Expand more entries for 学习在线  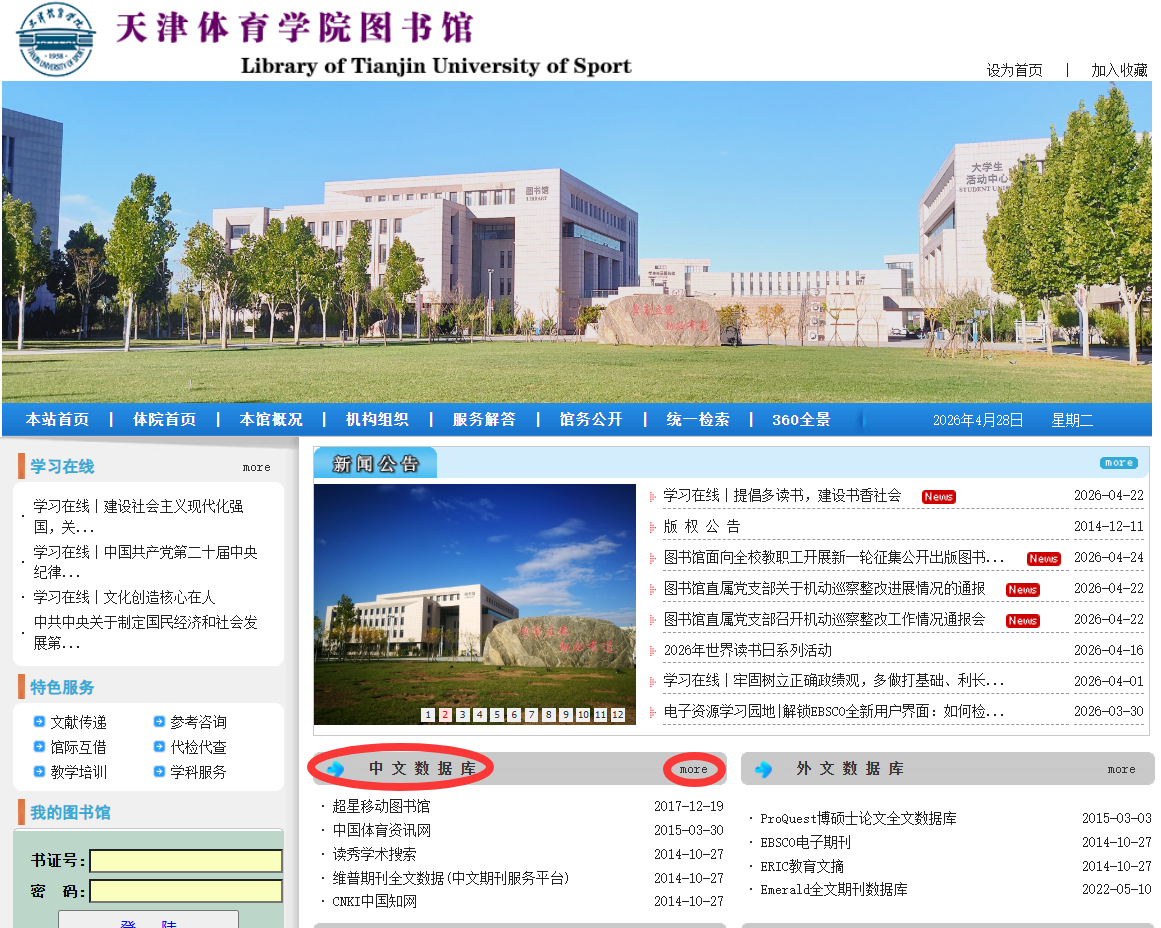pos(256,467)
